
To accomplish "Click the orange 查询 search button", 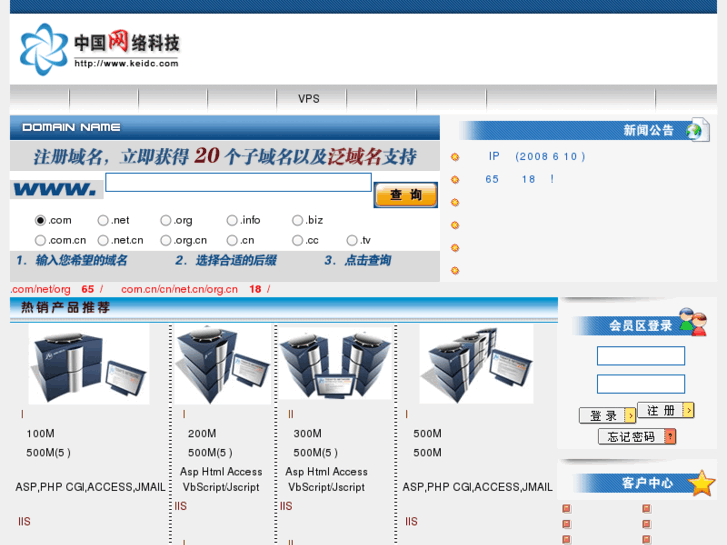I will (406, 195).
